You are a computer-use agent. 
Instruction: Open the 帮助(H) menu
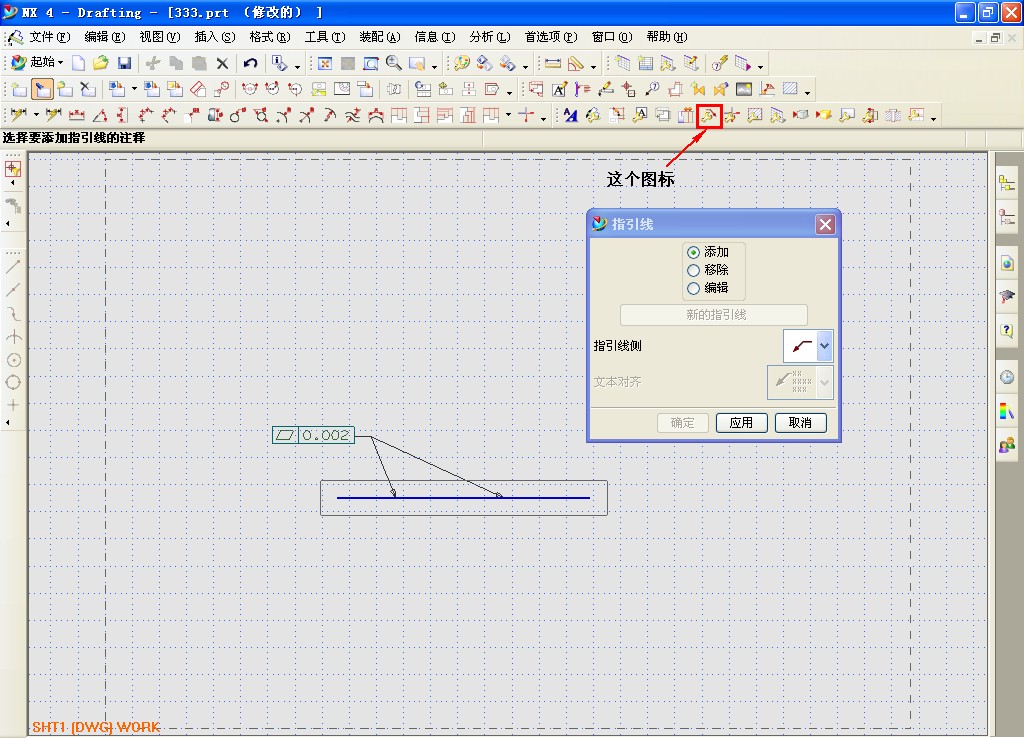point(667,37)
